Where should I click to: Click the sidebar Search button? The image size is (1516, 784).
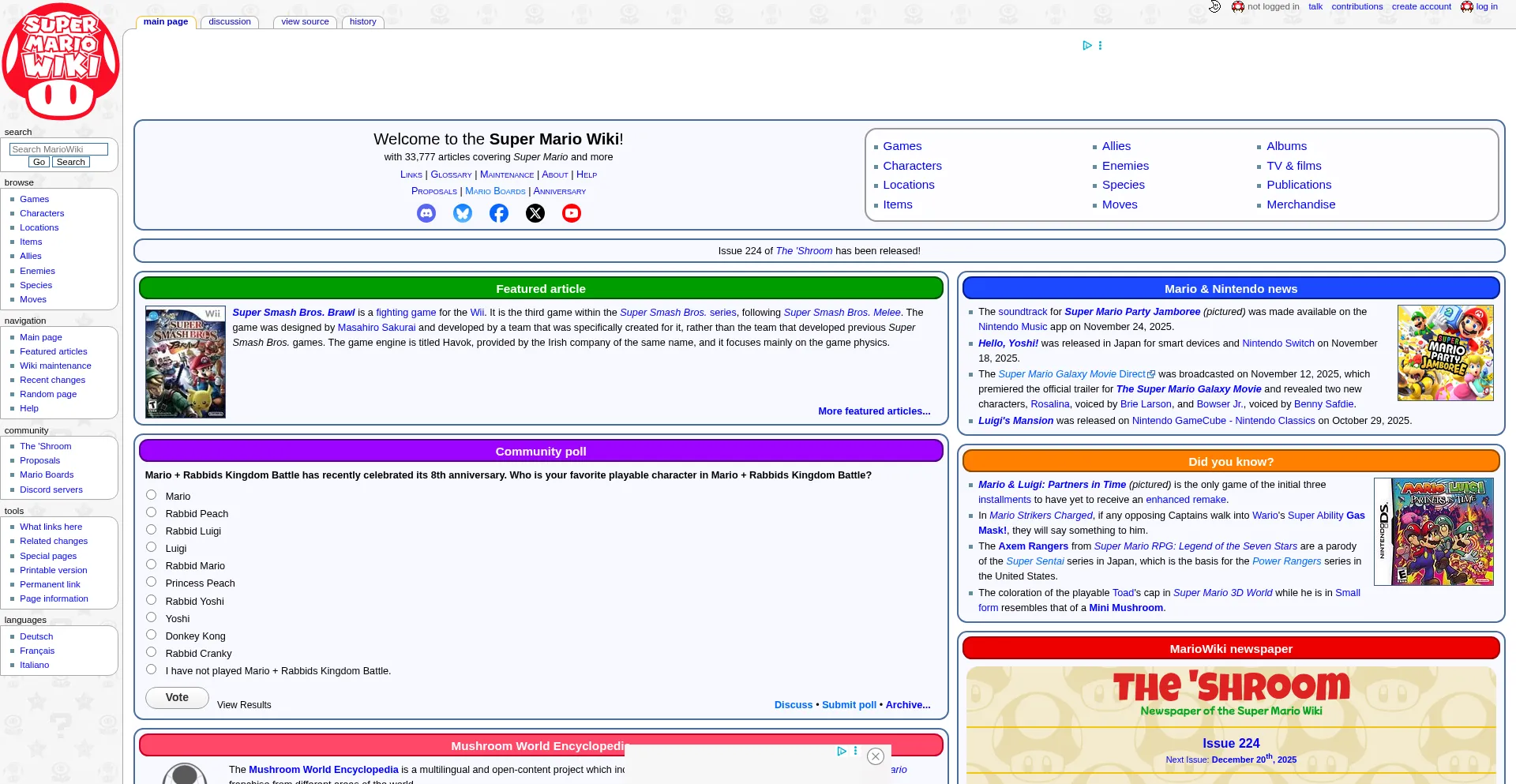(x=71, y=162)
